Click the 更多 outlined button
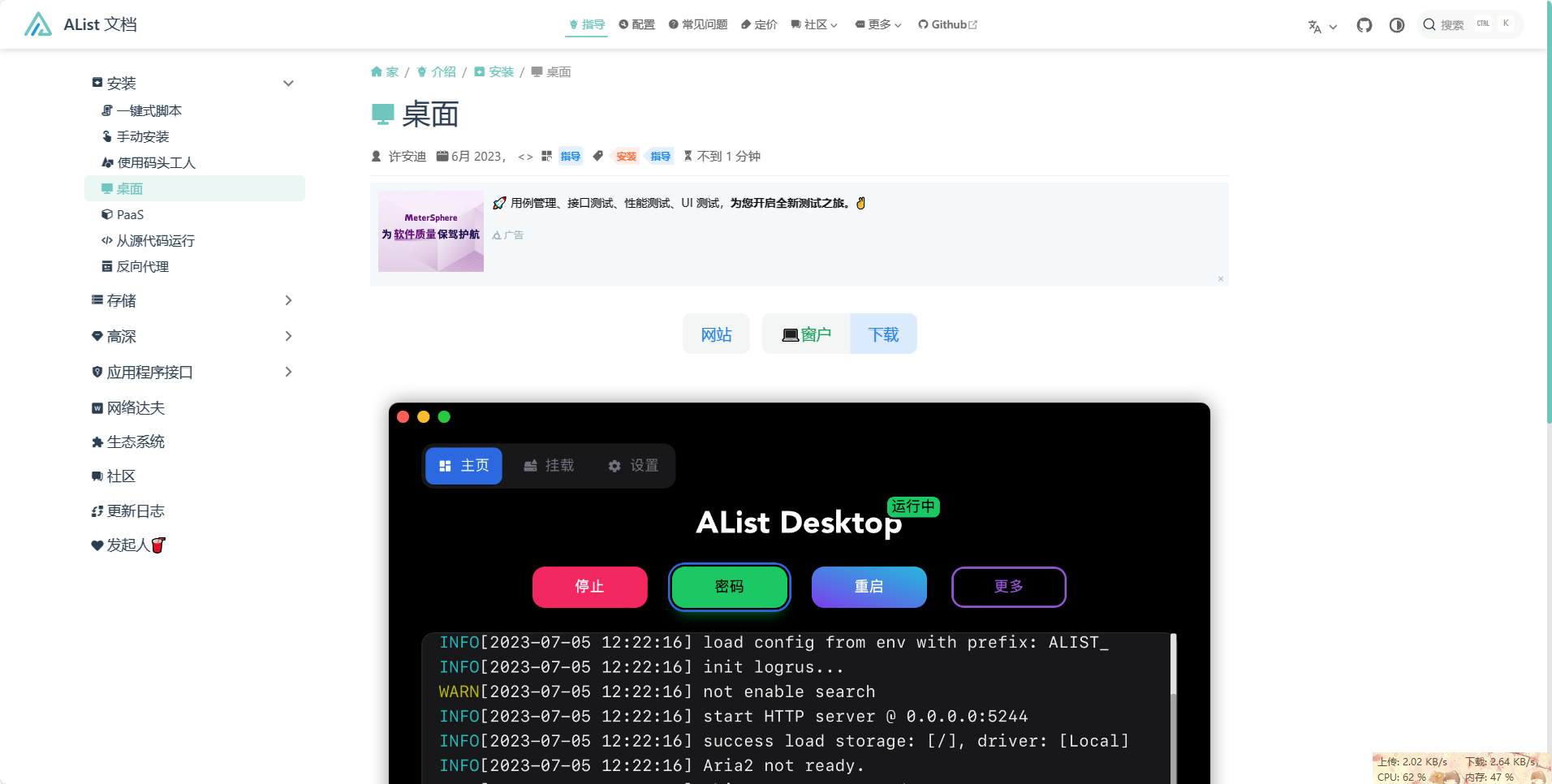Image resolution: width=1552 pixels, height=784 pixels. (1009, 587)
